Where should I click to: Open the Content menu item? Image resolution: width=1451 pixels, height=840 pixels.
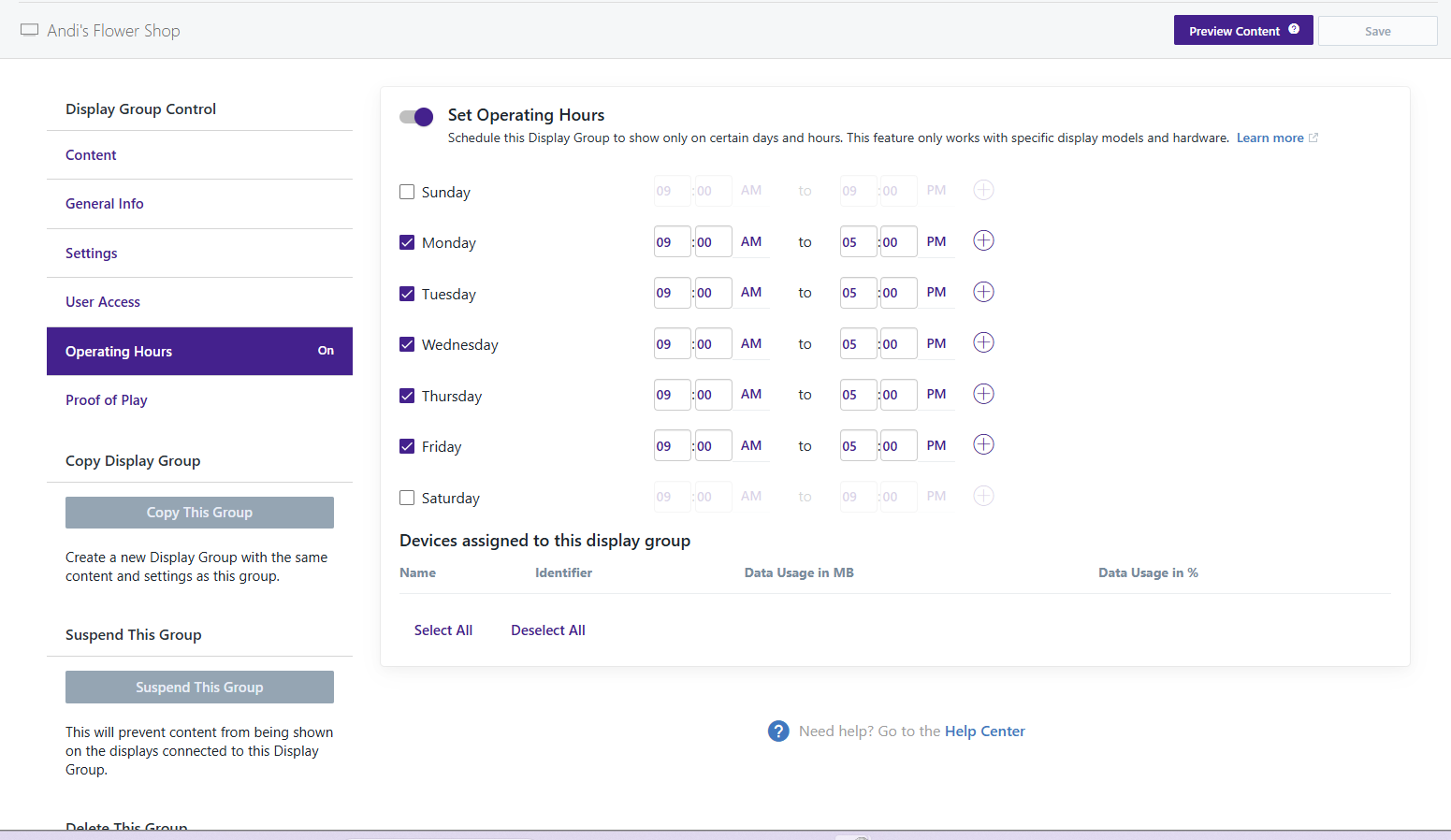click(x=199, y=155)
